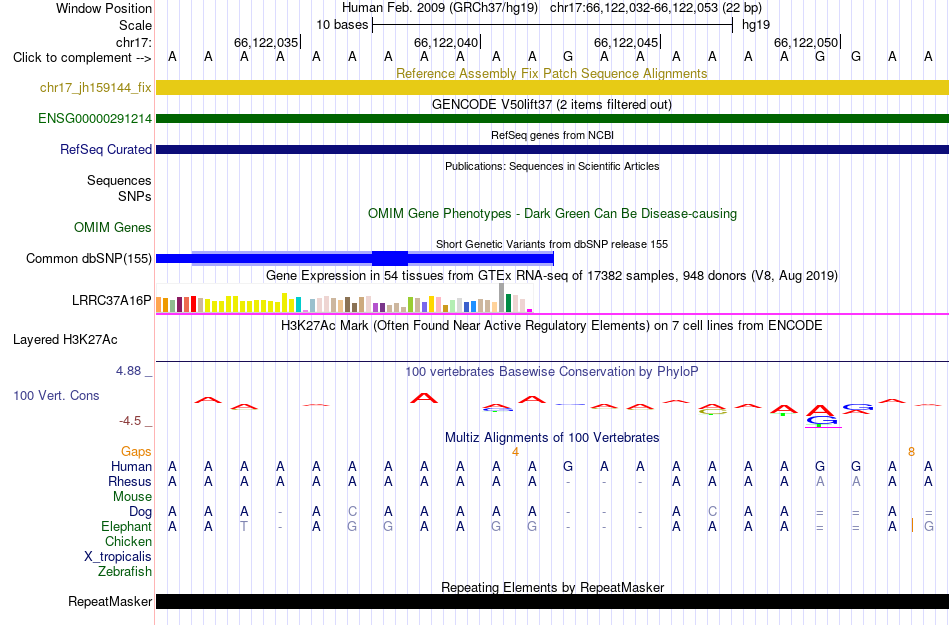Image resolution: width=950 pixels, height=625 pixels.
Task: Click the chr17: ruler label
Action: [134, 42]
